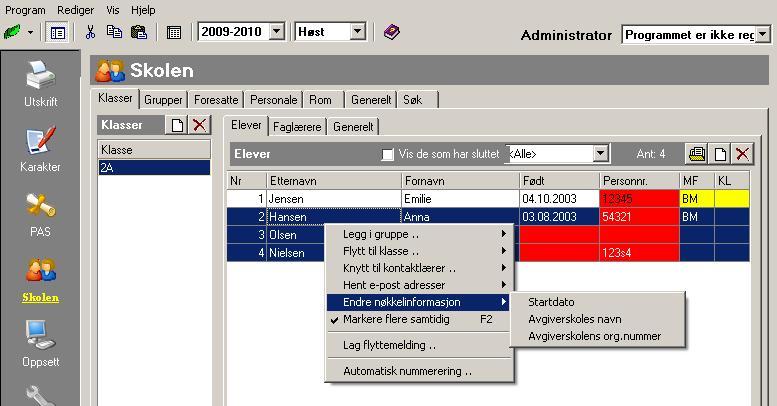The height and width of the screenshot is (406, 777).
Task: Toggle 'Vis de som har sluttet' checkbox
Action: coord(388,154)
